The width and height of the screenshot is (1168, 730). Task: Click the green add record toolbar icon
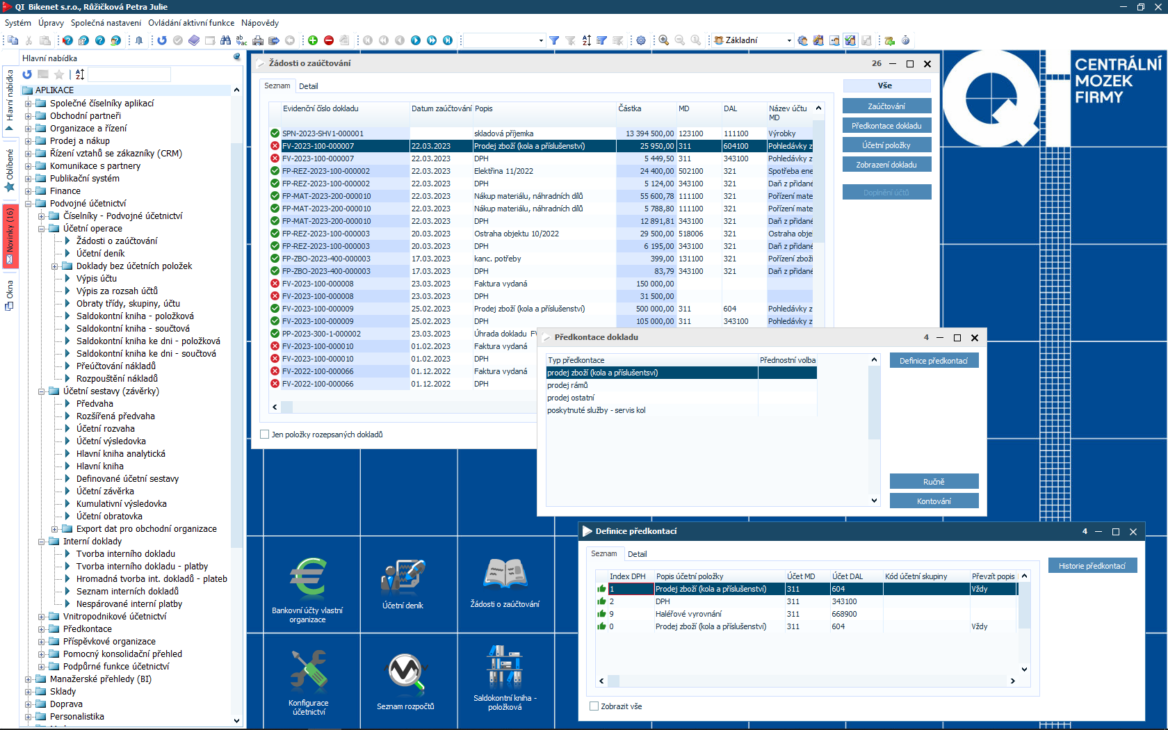tap(313, 41)
